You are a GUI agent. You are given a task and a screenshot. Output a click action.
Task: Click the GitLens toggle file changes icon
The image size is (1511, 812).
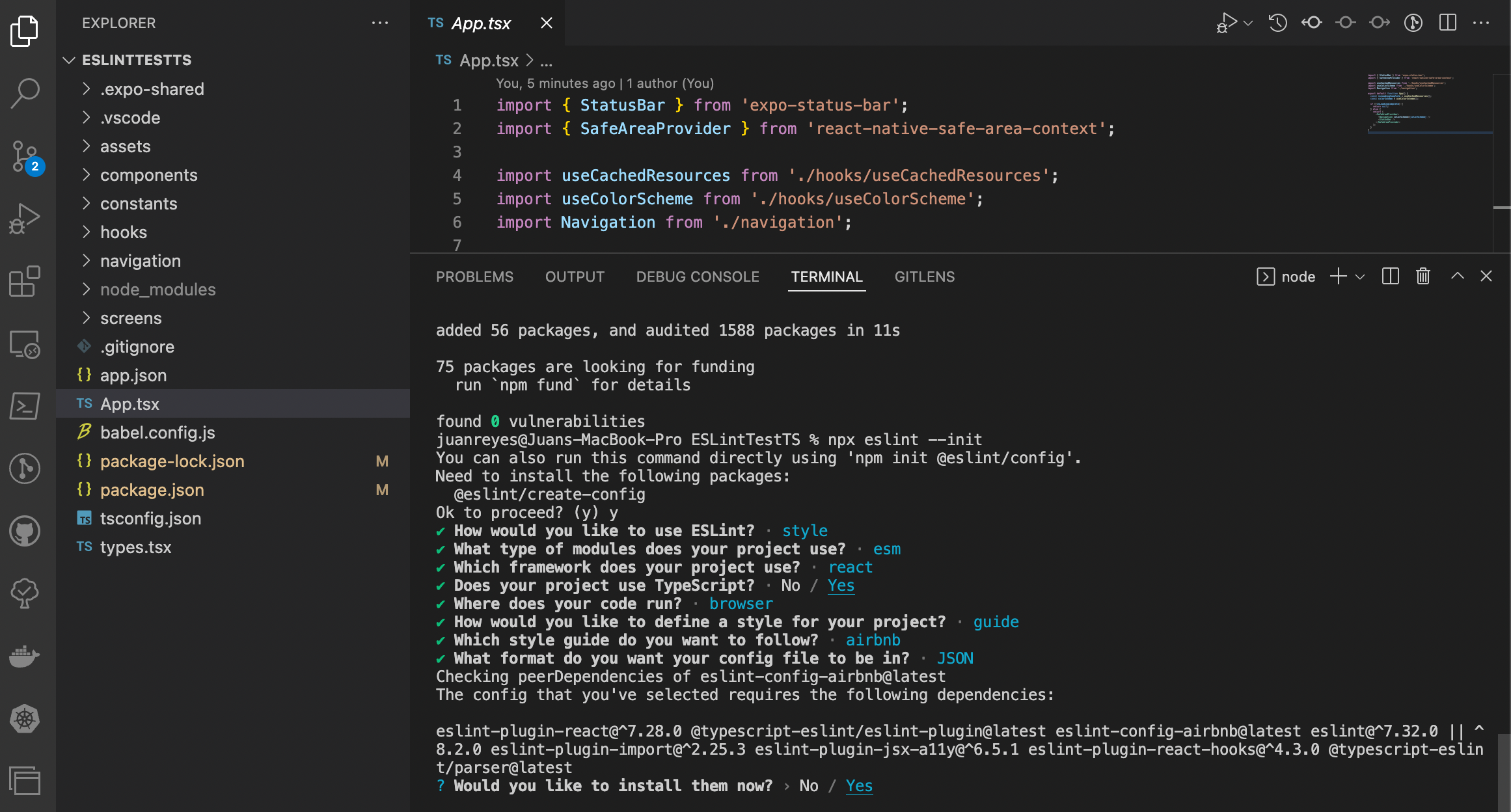pos(1413,23)
